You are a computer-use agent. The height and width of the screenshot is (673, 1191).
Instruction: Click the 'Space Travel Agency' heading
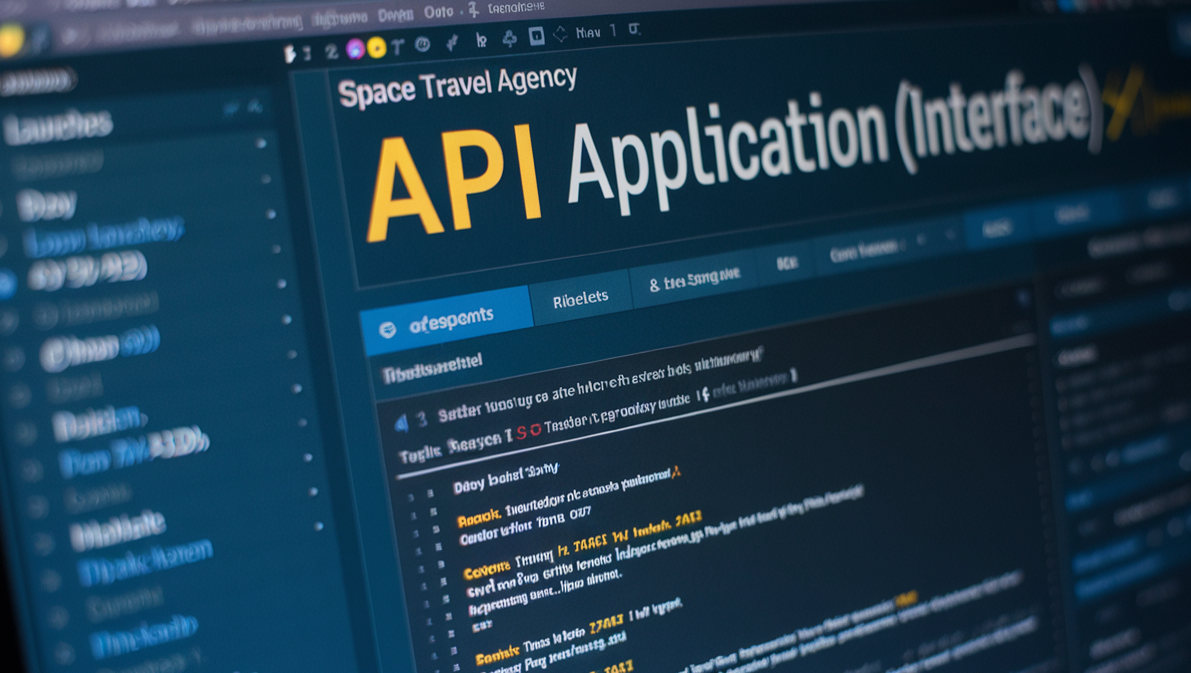(457, 86)
